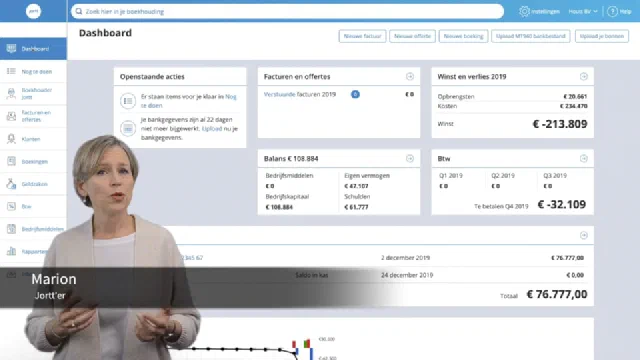This screenshot has width=640, height=360.
Task: Expand the company account dropdown
Action: pyautogui.click(x=583, y=11)
